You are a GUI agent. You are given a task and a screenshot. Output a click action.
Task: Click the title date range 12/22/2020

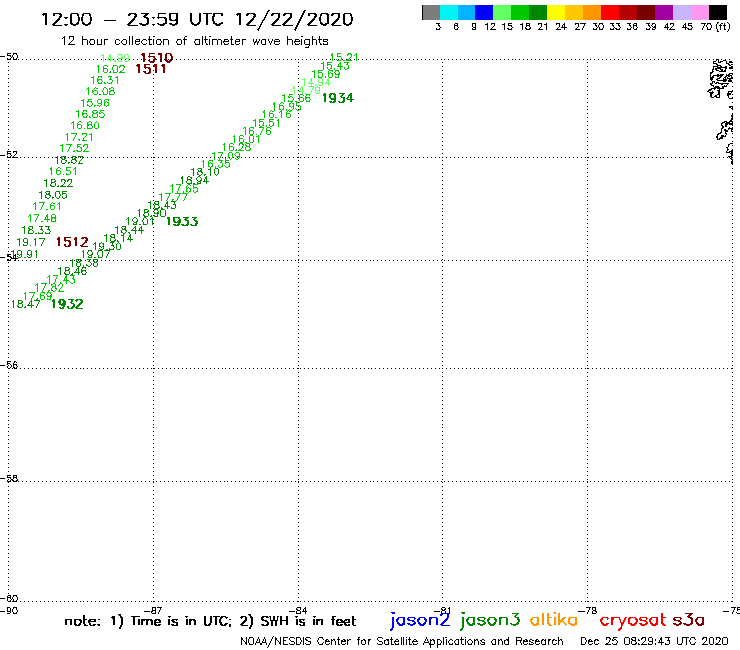(x=294, y=19)
